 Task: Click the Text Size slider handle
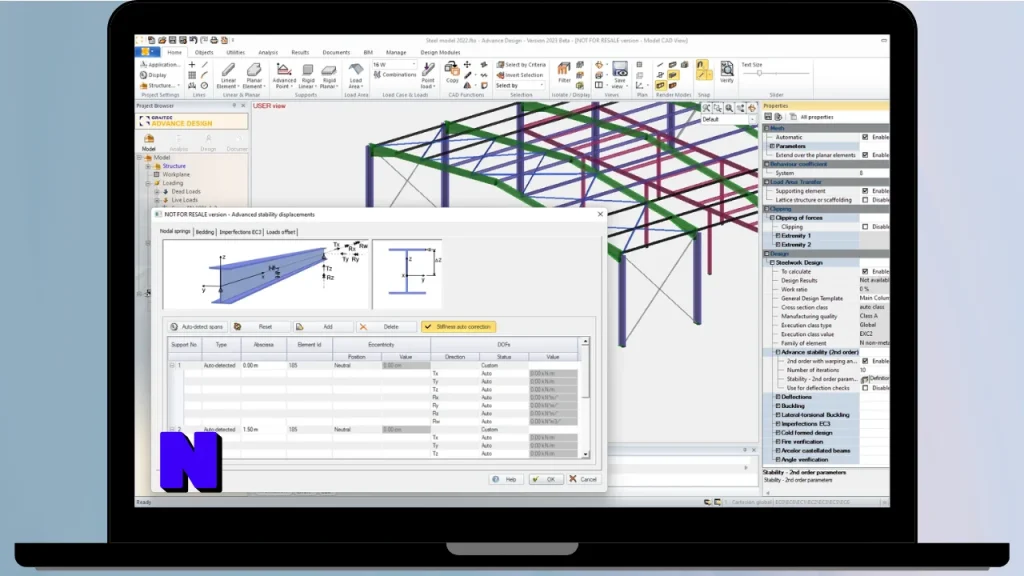pyautogui.click(x=759, y=74)
